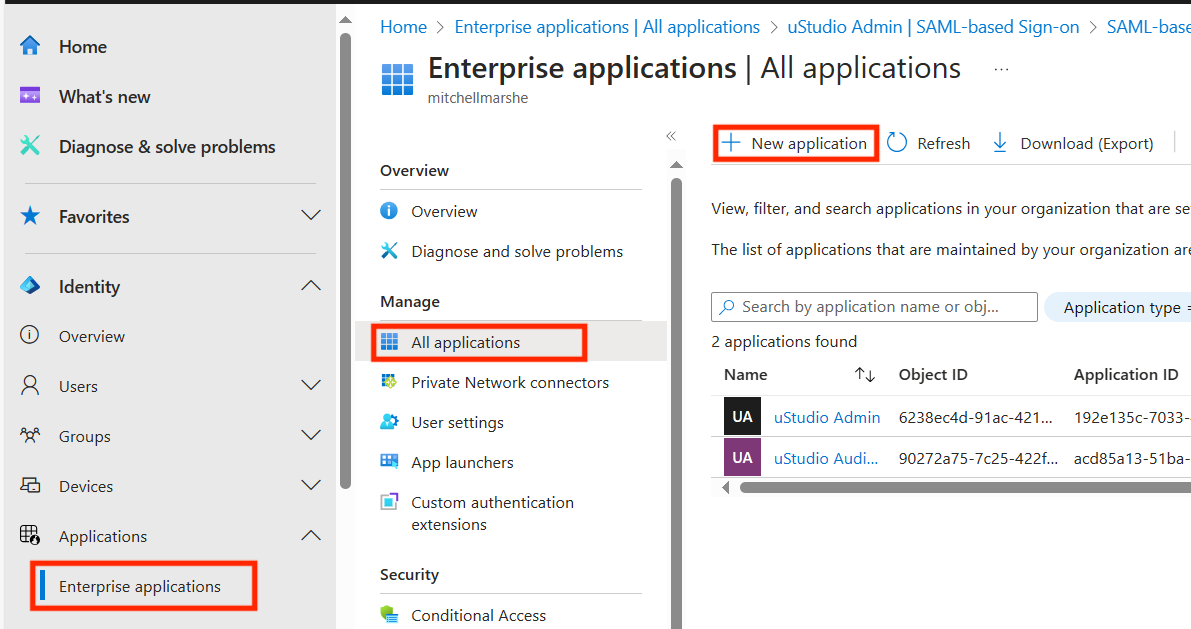
Task: Click the Private Network connectors icon
Action: pos(390,382)
